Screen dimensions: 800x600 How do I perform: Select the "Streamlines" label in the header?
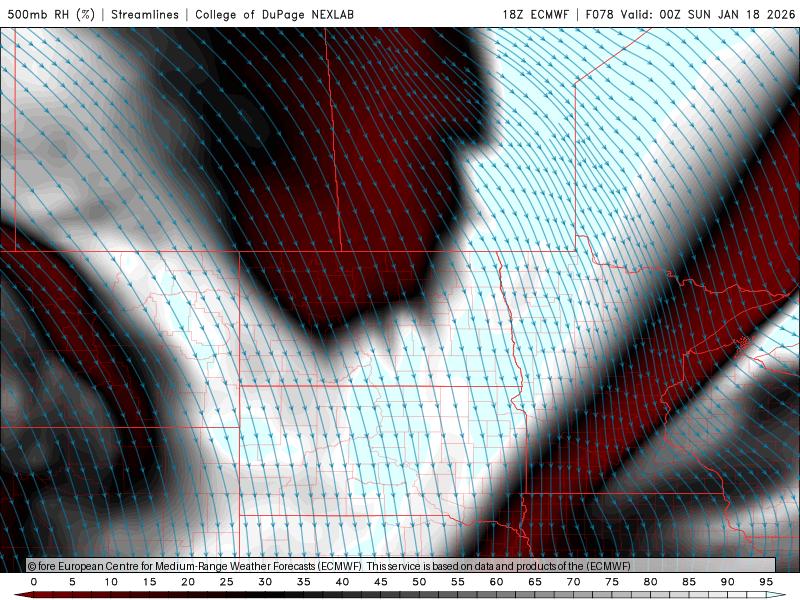click(x=145, y=14)
